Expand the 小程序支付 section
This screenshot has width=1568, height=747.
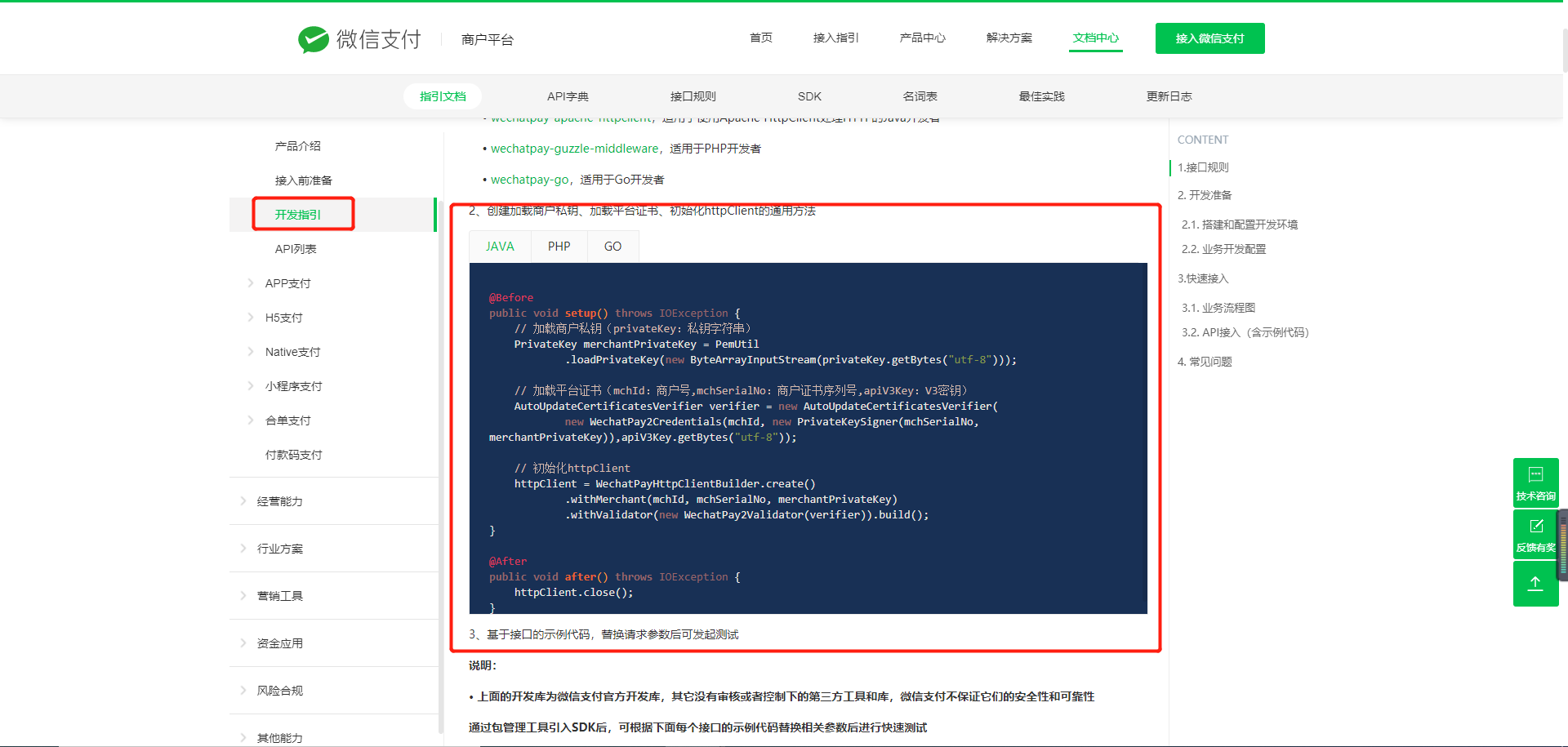pos(293,386)
